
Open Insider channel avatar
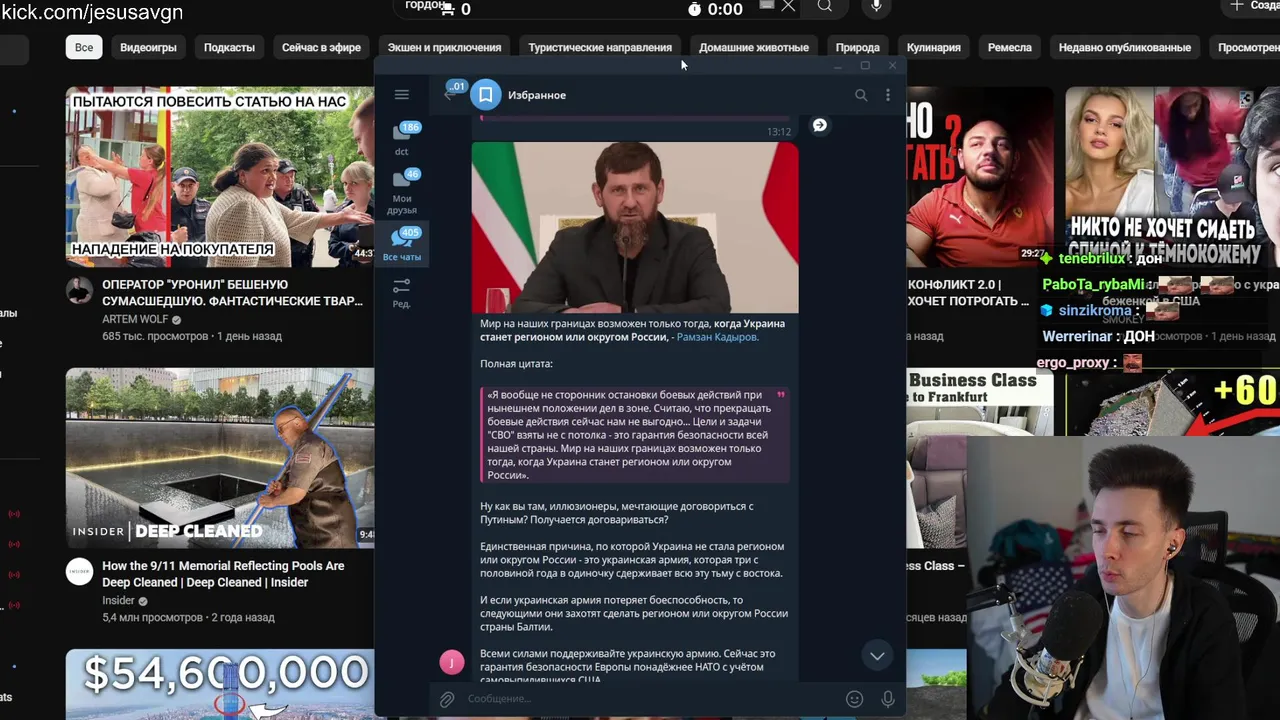79,572
